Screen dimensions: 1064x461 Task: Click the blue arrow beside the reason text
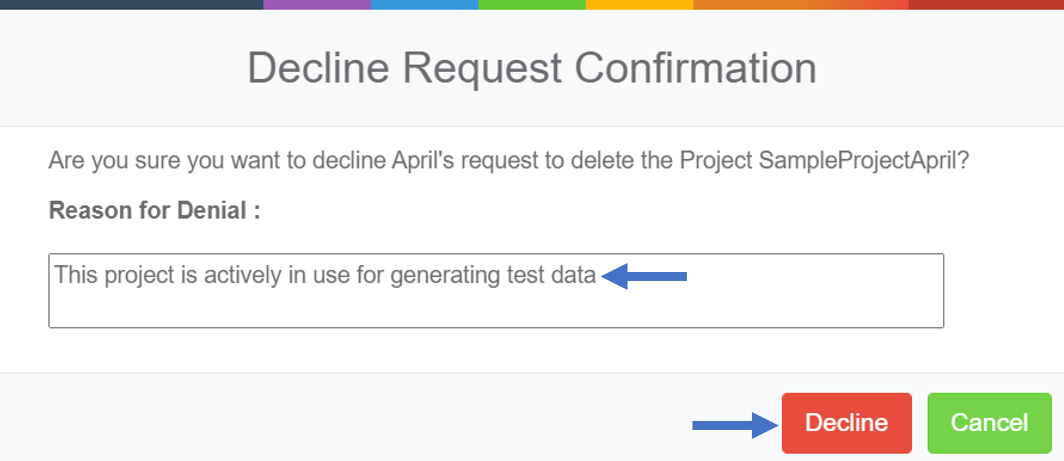(x=647, y=277)
